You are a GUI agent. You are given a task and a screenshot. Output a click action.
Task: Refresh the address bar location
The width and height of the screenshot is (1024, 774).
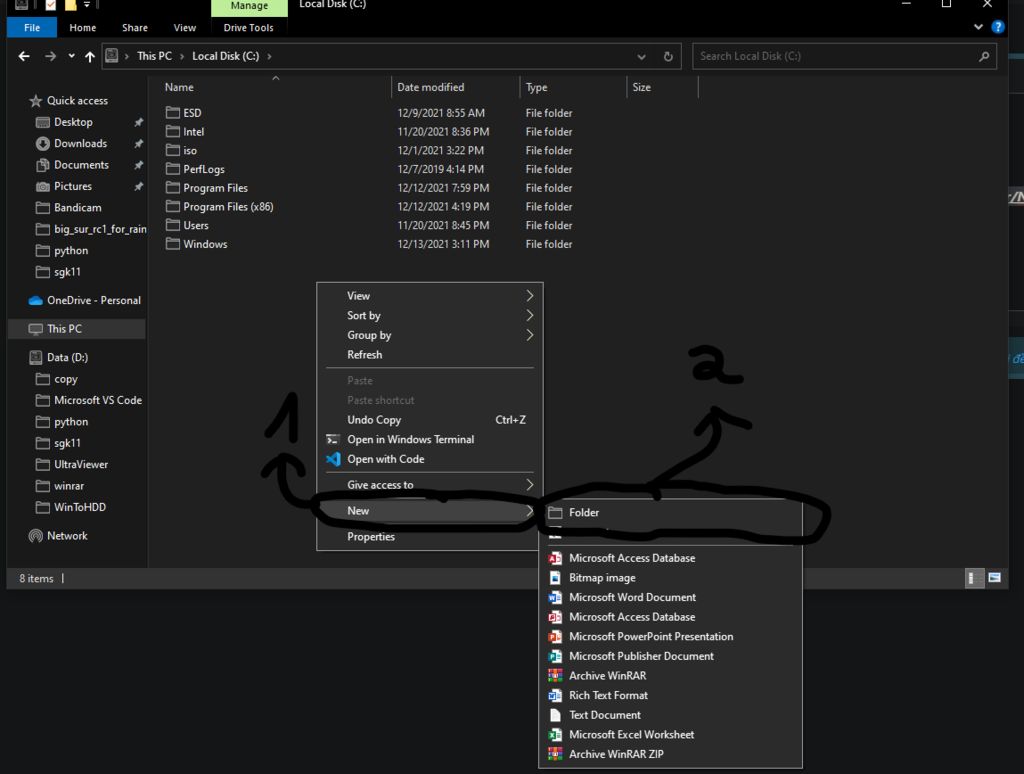pyautogui.click(x=668, y=56)
